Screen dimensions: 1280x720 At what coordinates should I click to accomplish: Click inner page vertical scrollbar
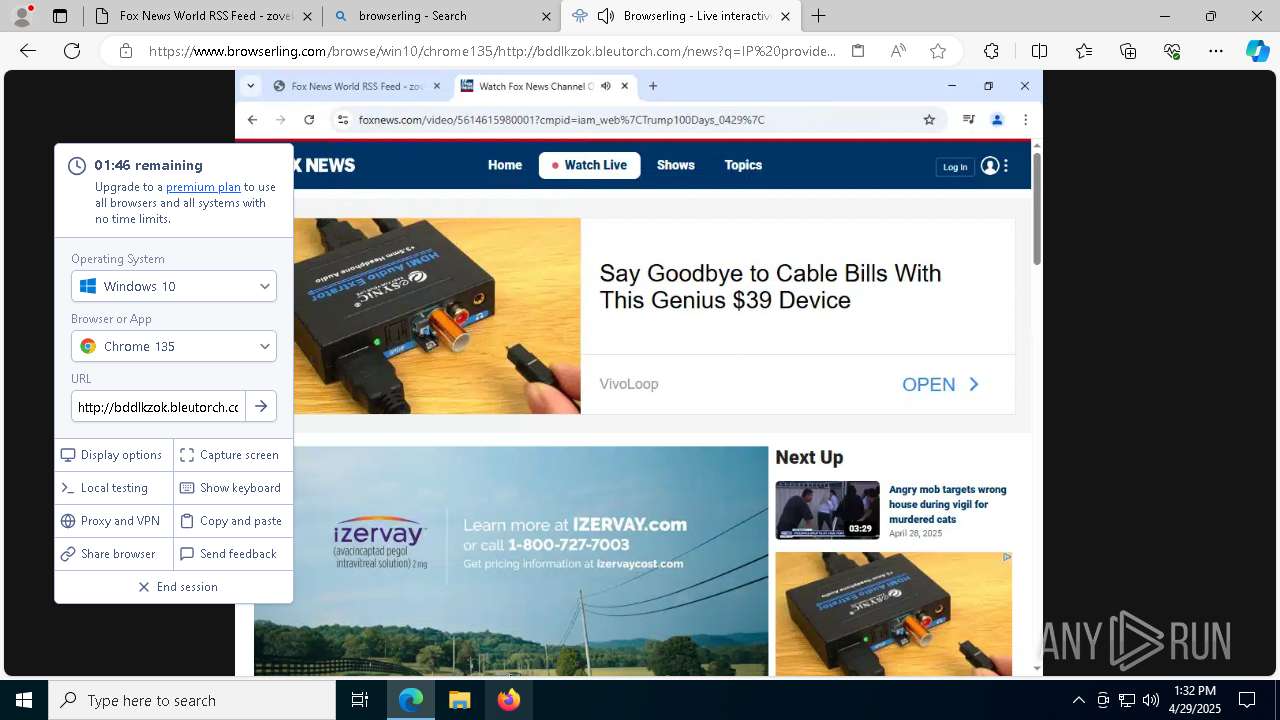click(1036, 210)
